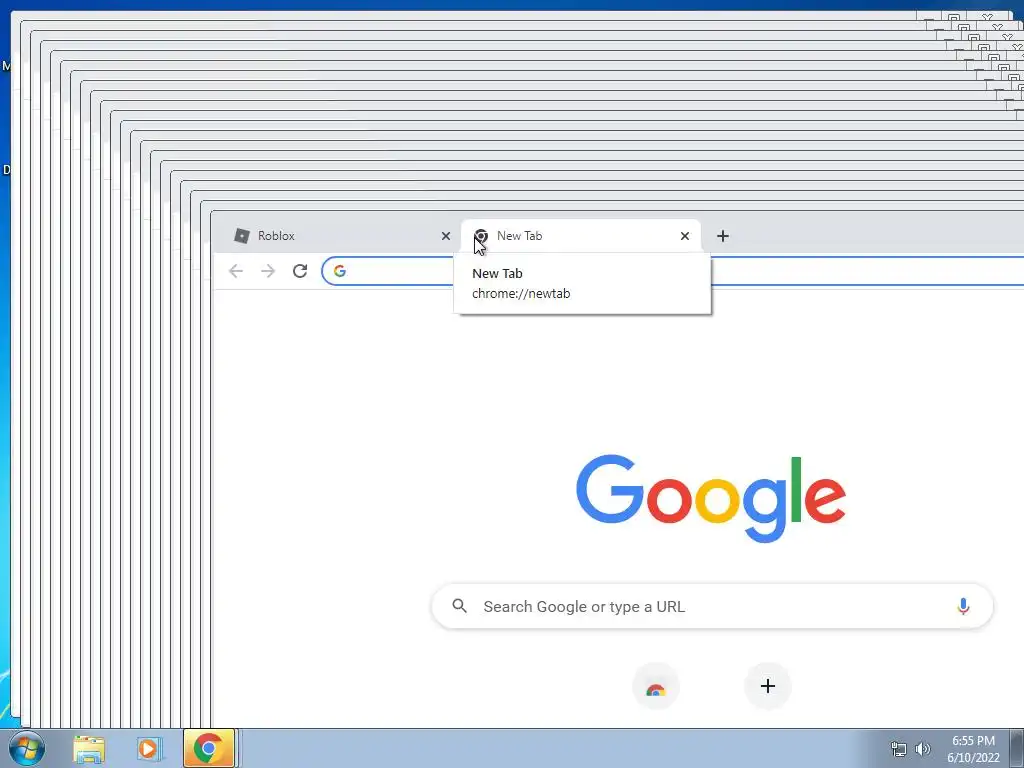1024x768 pixels.
Task: Reload the current page
Action: point(300,271)
